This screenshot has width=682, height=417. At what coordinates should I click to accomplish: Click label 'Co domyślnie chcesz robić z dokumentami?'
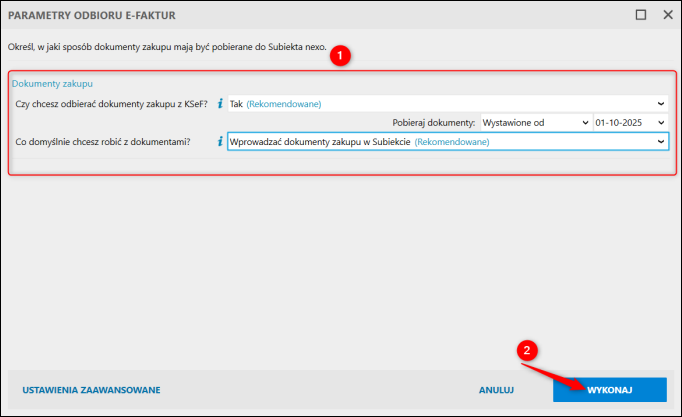coord(103,142)
